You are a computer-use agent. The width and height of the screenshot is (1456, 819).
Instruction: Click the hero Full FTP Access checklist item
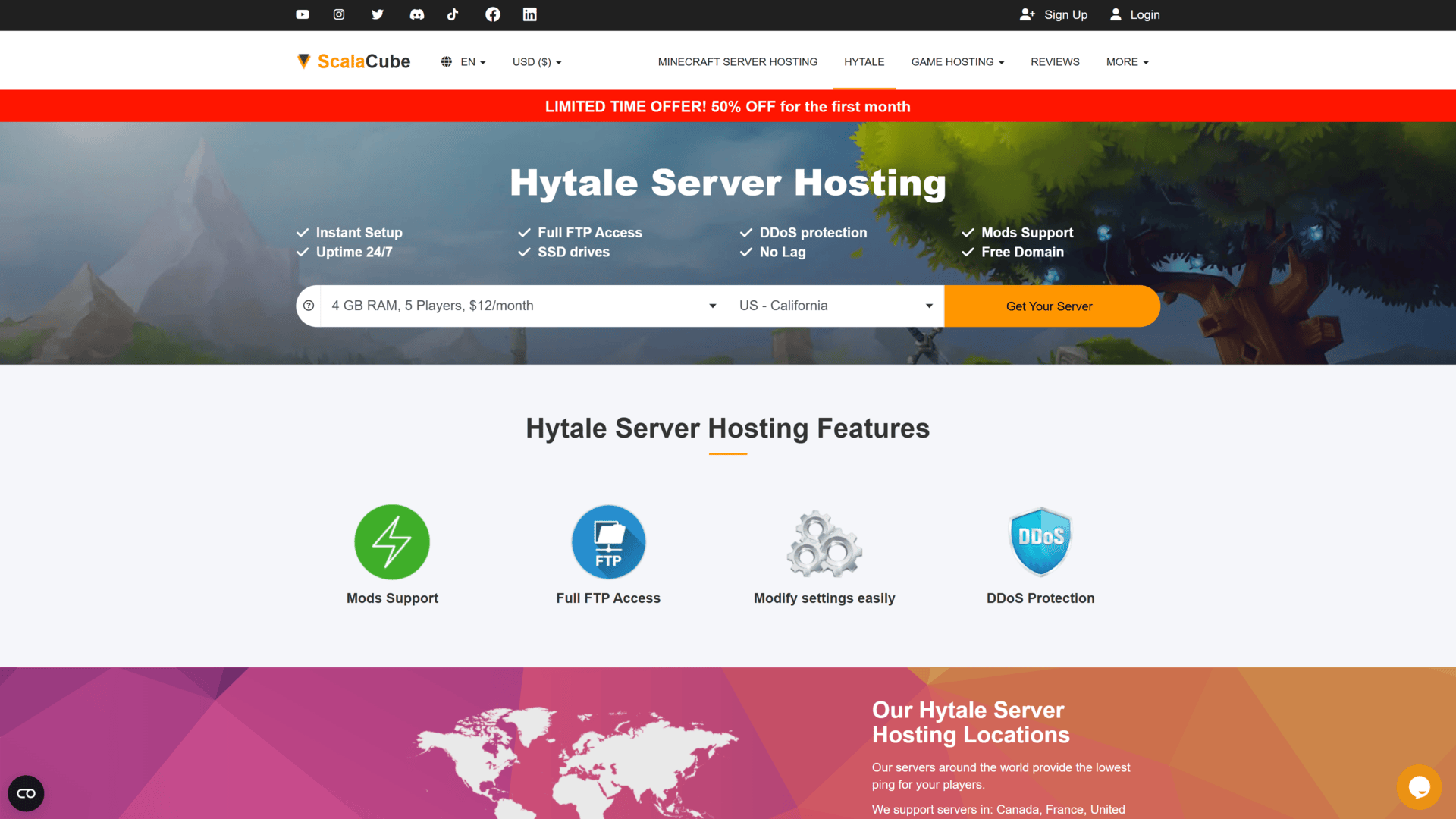click(x=580, y=233)
